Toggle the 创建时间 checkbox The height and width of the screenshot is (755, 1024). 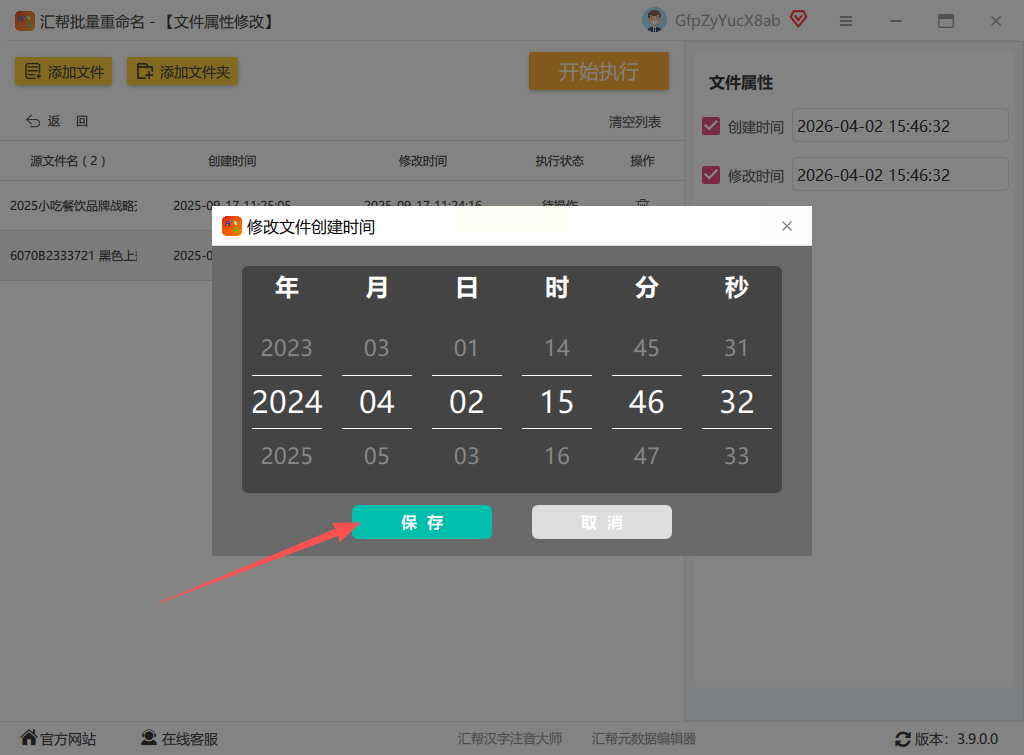coord(711,126)
